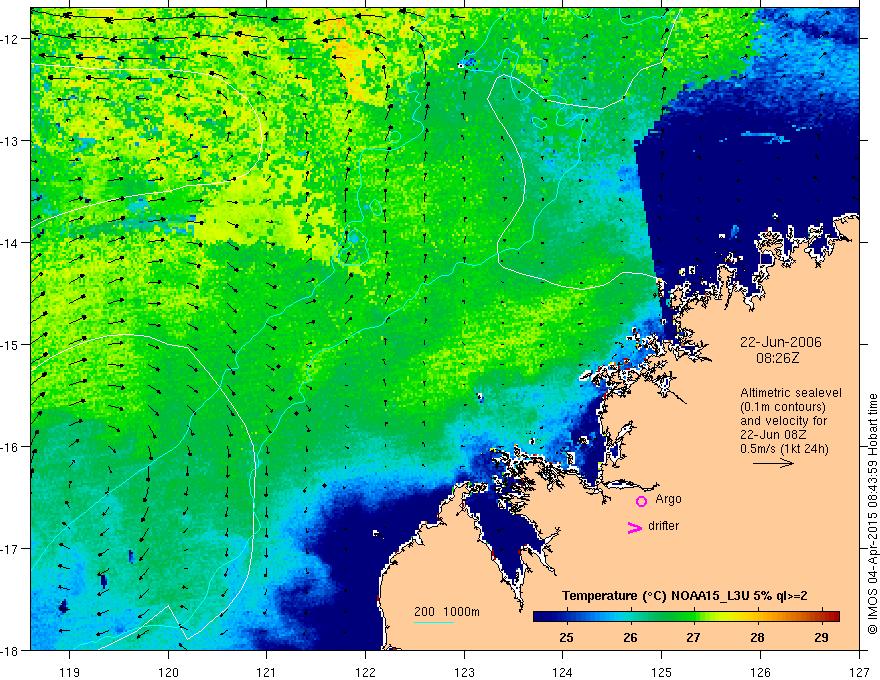Click the latitude axis label -13
Image resolution: width=880 pixels, height=680 pixels.
click(11, 141)
